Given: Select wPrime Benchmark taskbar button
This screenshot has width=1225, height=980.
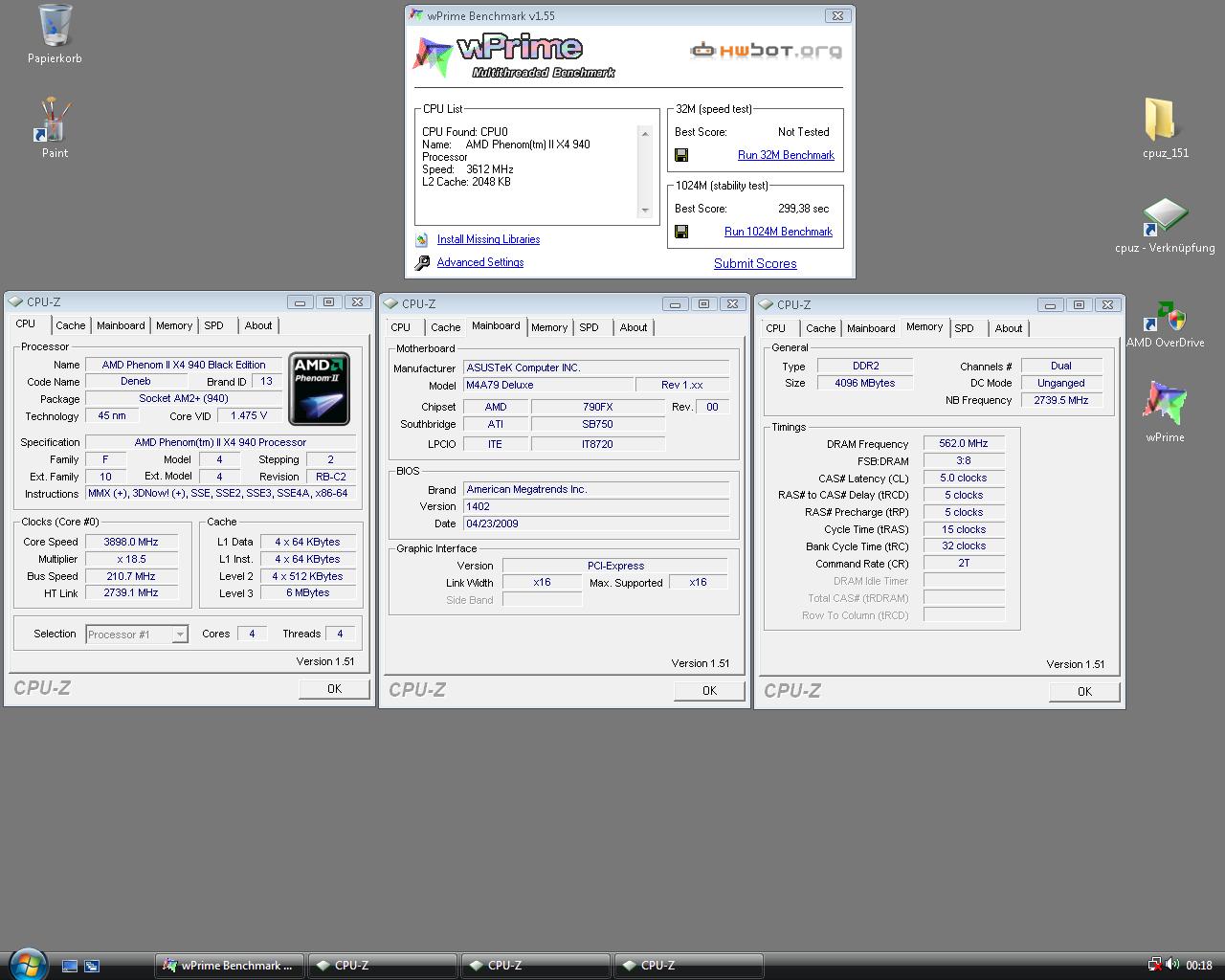Looking at the screenshot, I should click(x=230, y=966).
